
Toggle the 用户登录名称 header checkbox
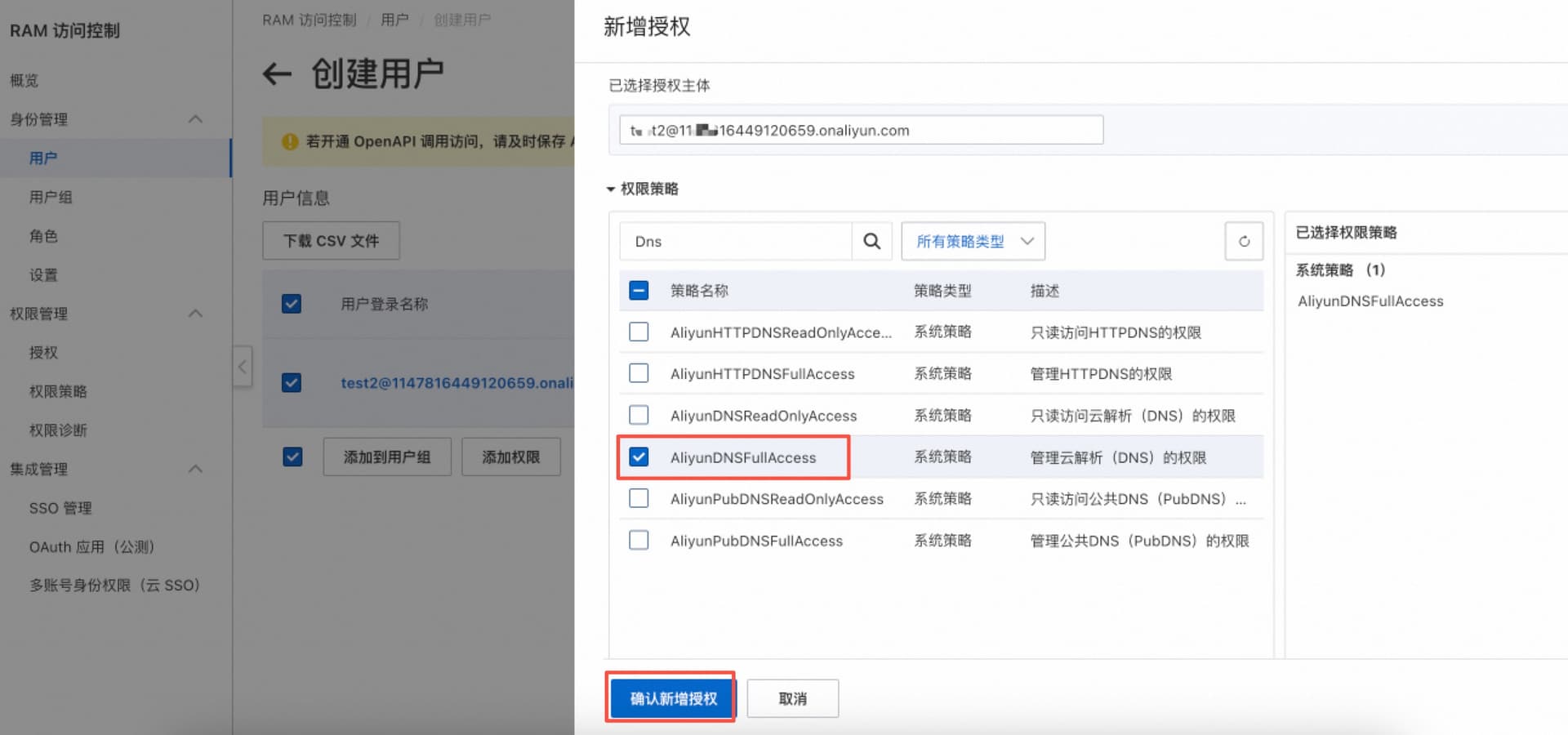coord(292,304)
